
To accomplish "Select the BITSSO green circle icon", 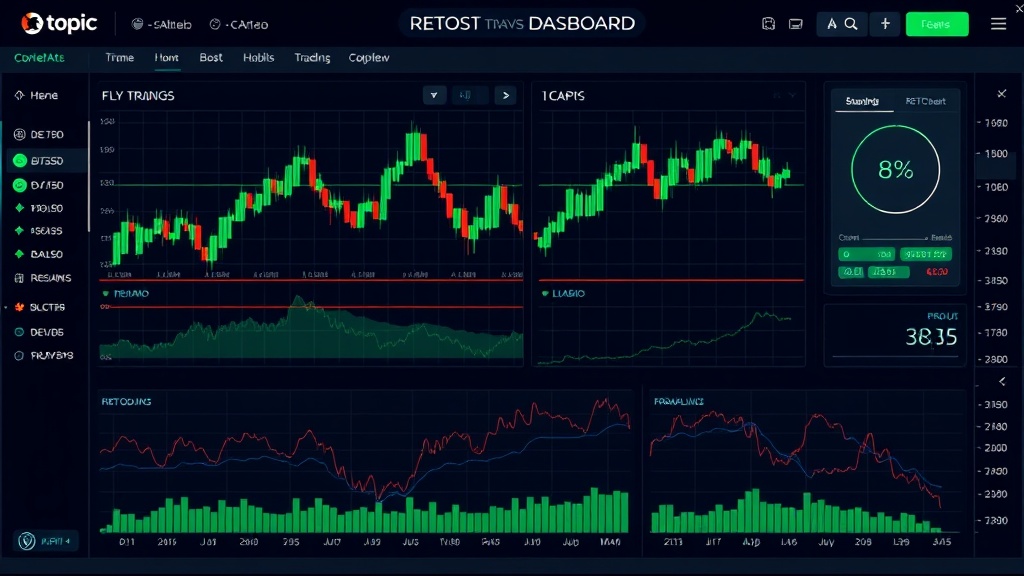I will coord(20,161).
